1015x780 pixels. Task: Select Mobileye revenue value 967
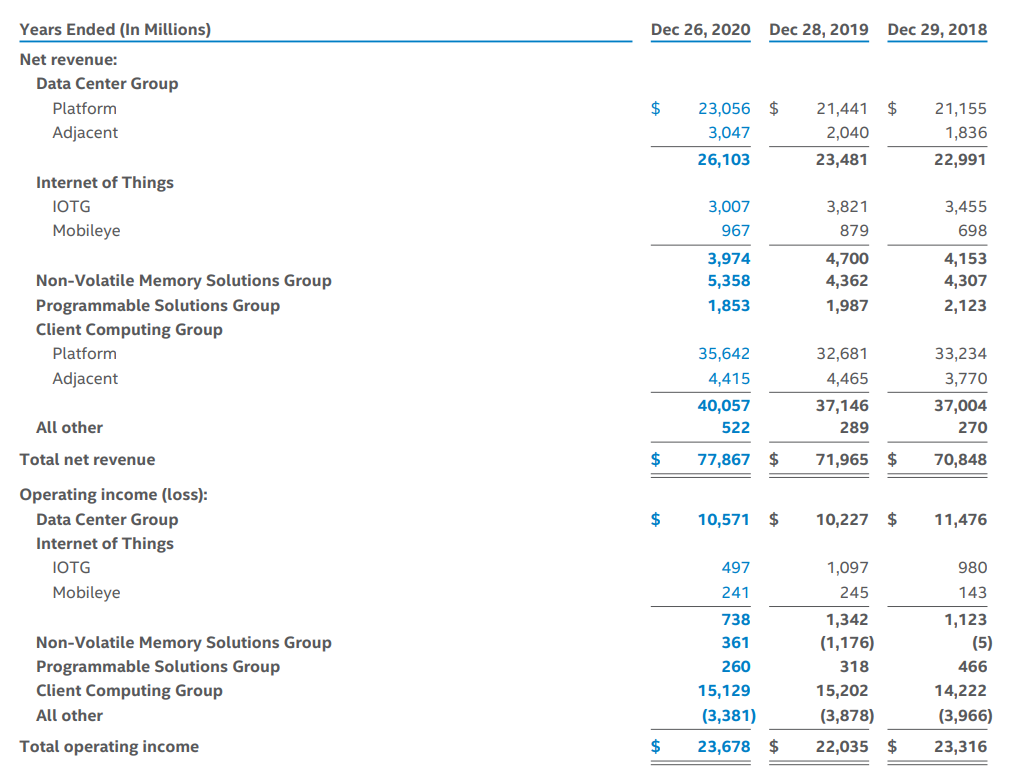[735, 231]
